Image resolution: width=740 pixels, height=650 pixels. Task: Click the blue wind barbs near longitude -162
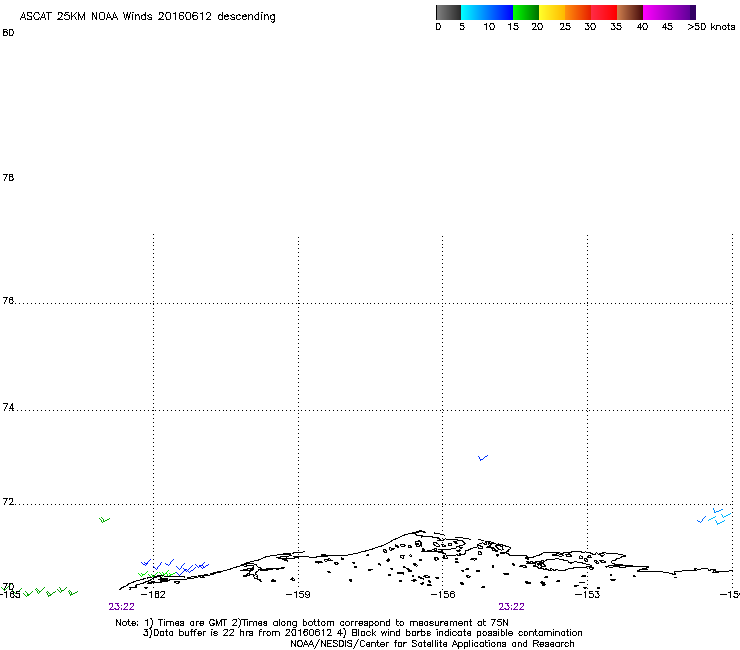[175, 565]
